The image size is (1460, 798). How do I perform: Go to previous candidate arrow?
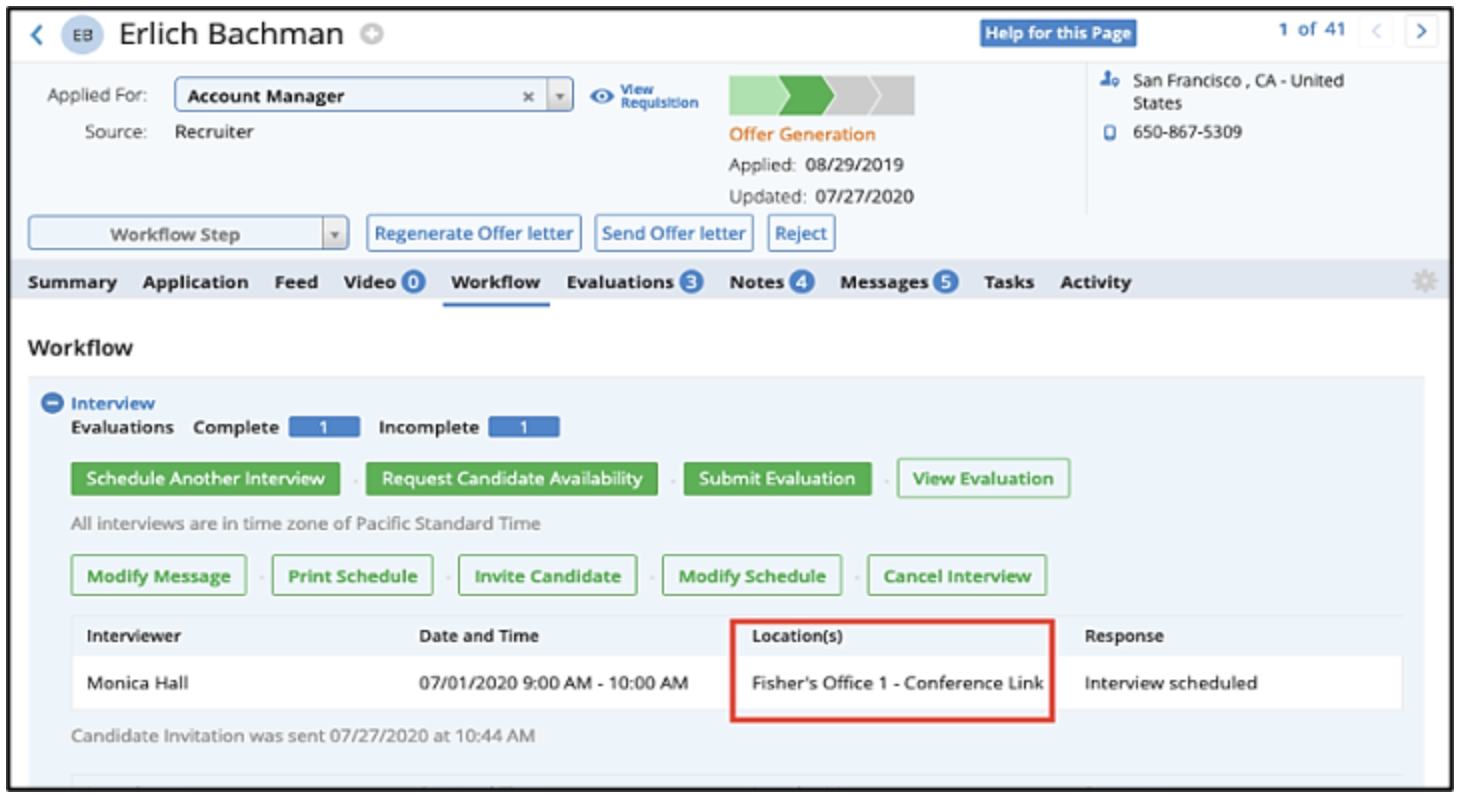coord(1377,31)
